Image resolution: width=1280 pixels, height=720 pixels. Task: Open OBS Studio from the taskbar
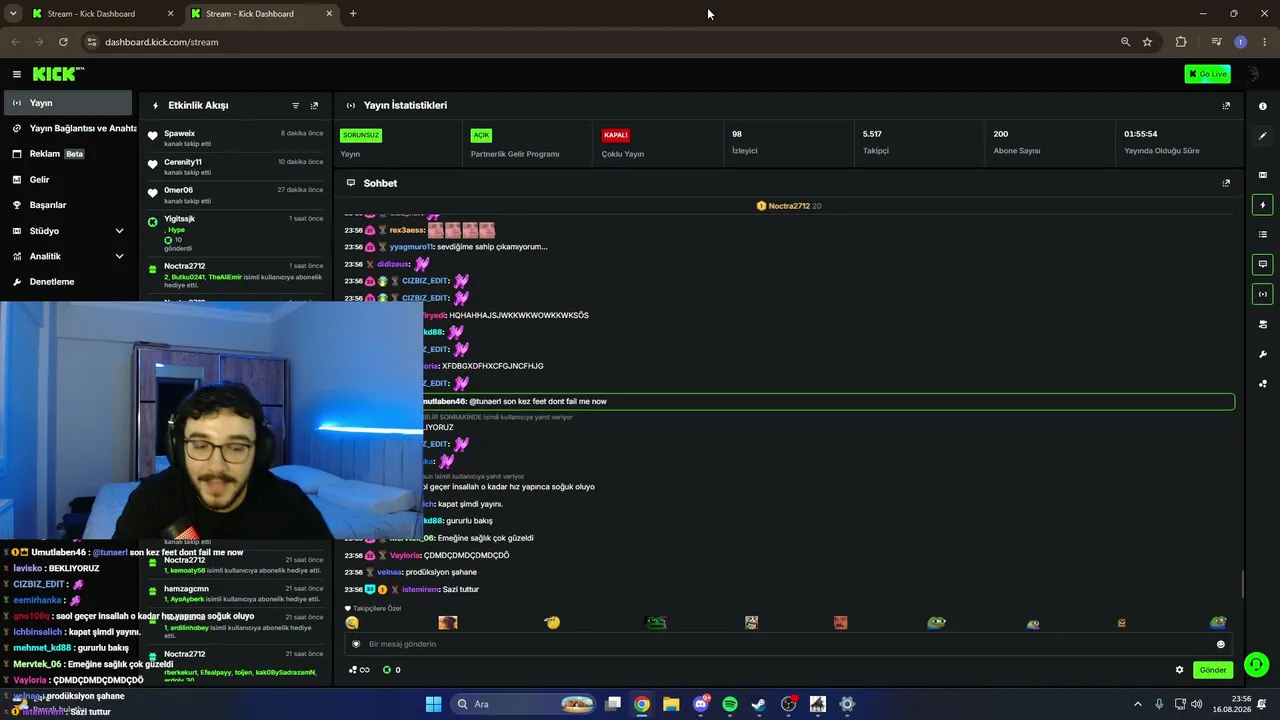[x=788, y=704]
